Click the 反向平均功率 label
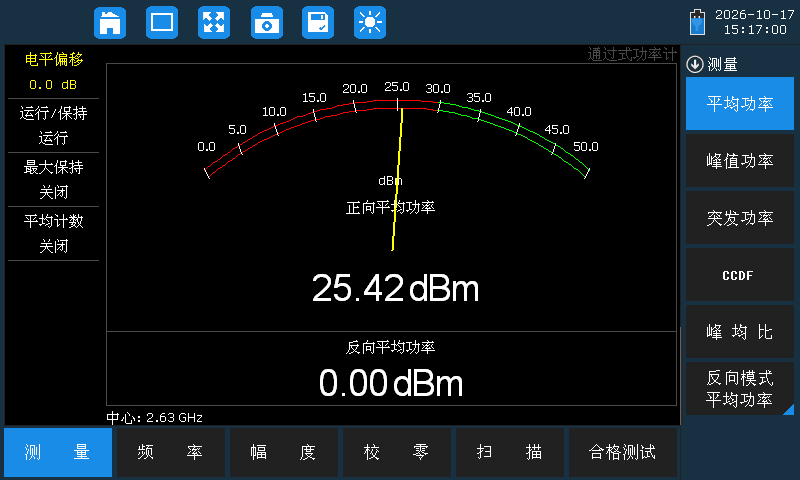This screenshot has width=800, height=480. [x=390, y=347]
